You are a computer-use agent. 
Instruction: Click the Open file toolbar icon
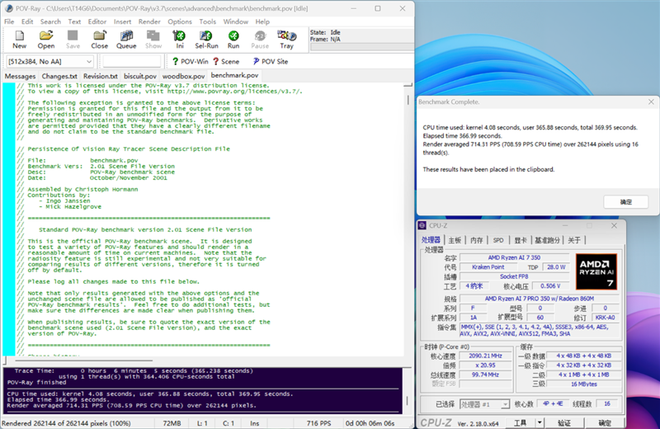coord(46,39)
